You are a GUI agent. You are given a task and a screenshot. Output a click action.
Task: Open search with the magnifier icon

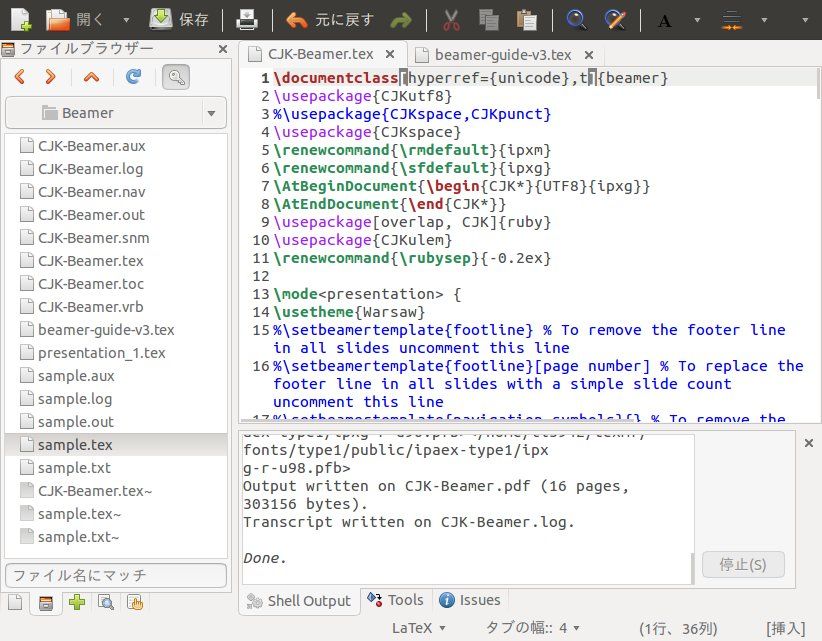click(x=577, y=19)
